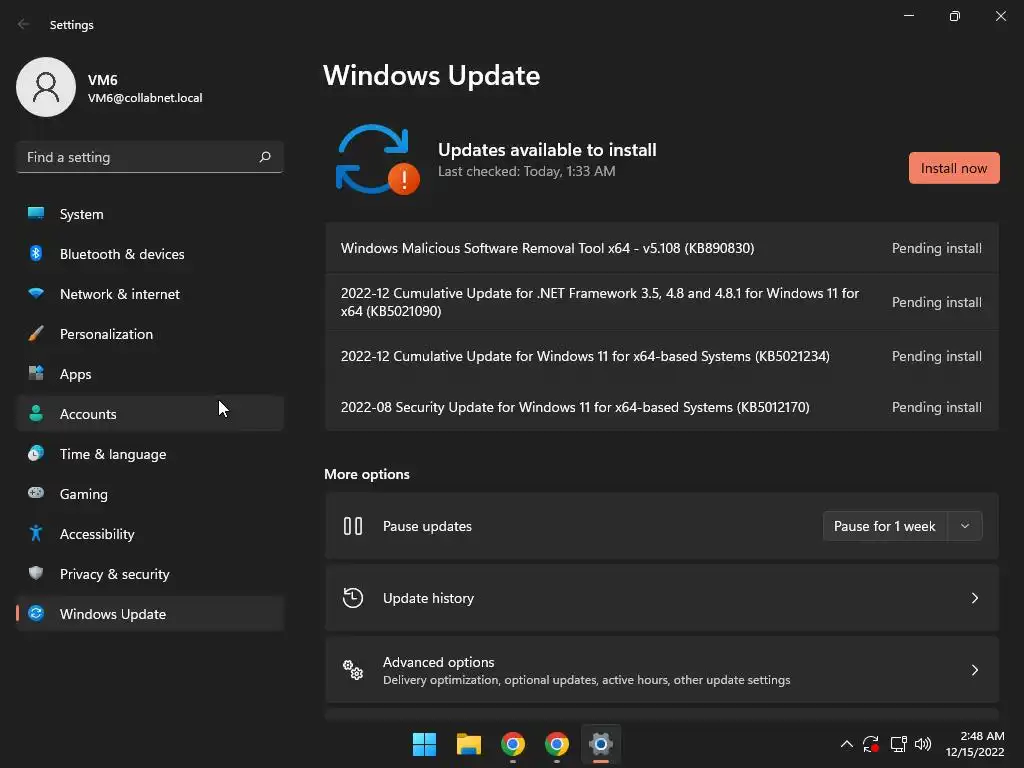Click the Privacy & security shield icon

pos(36,573)
